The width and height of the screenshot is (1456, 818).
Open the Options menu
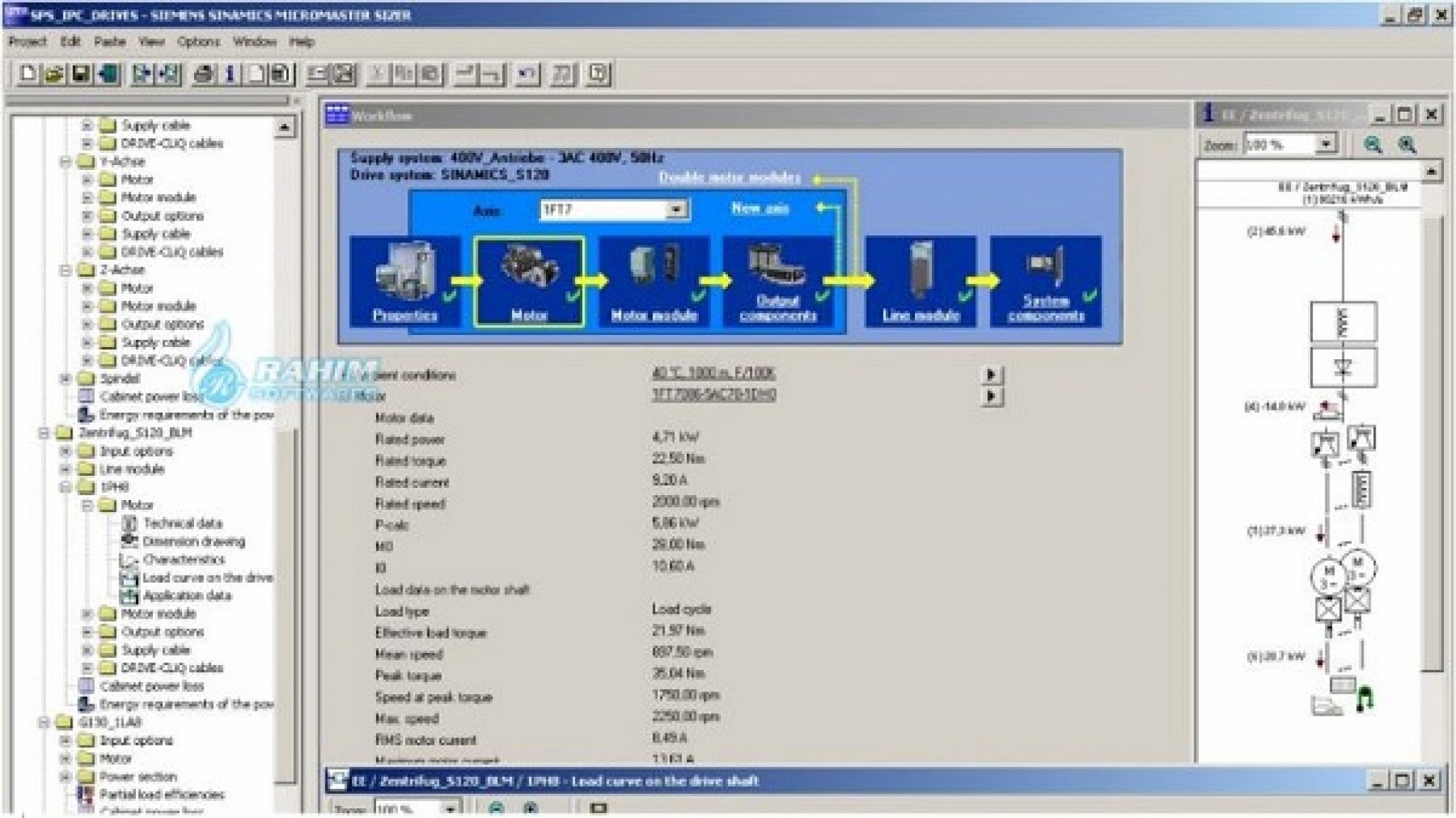click(x=197, y=42)
